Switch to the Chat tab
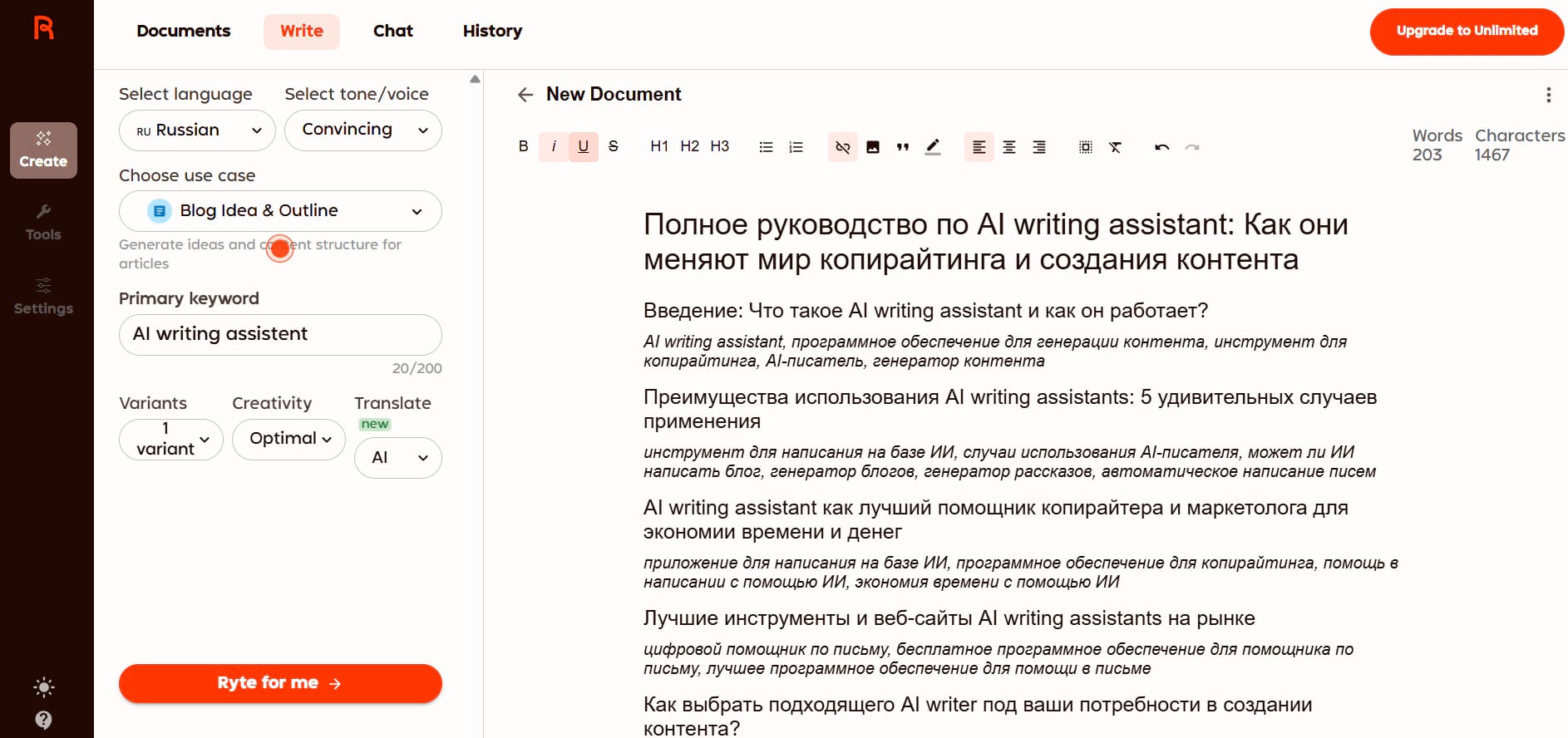This screenshot has width=1568, height=738. pos(393,31)
